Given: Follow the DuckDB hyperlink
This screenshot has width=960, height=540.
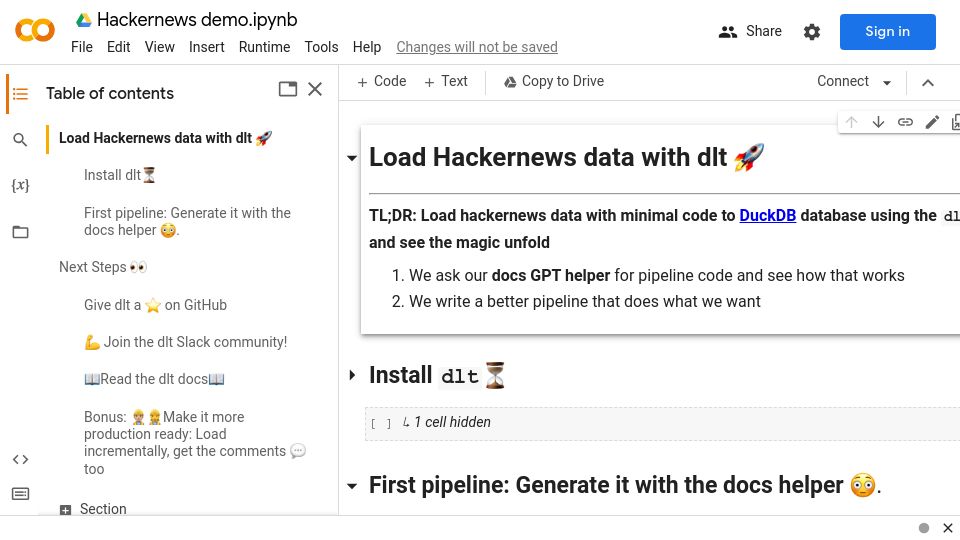Looking at the screenshot, I should coord(767,216).
